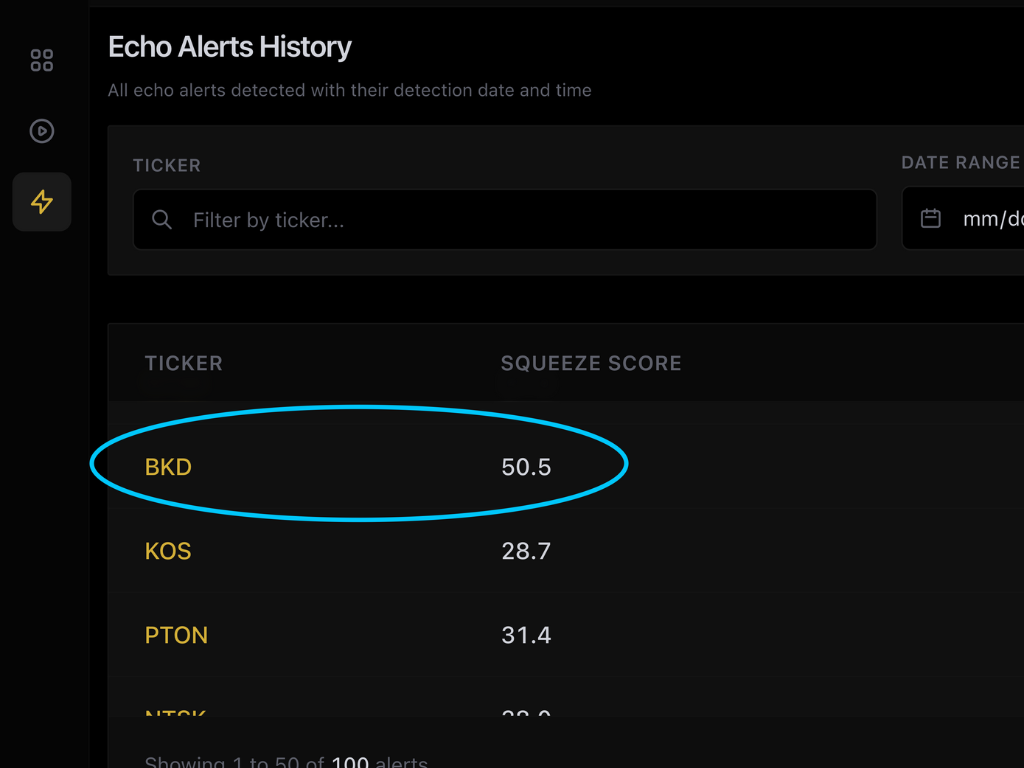Open the PTON ticker link
The height and width of the screenshot is (768, 1024).
pos(176,635)
